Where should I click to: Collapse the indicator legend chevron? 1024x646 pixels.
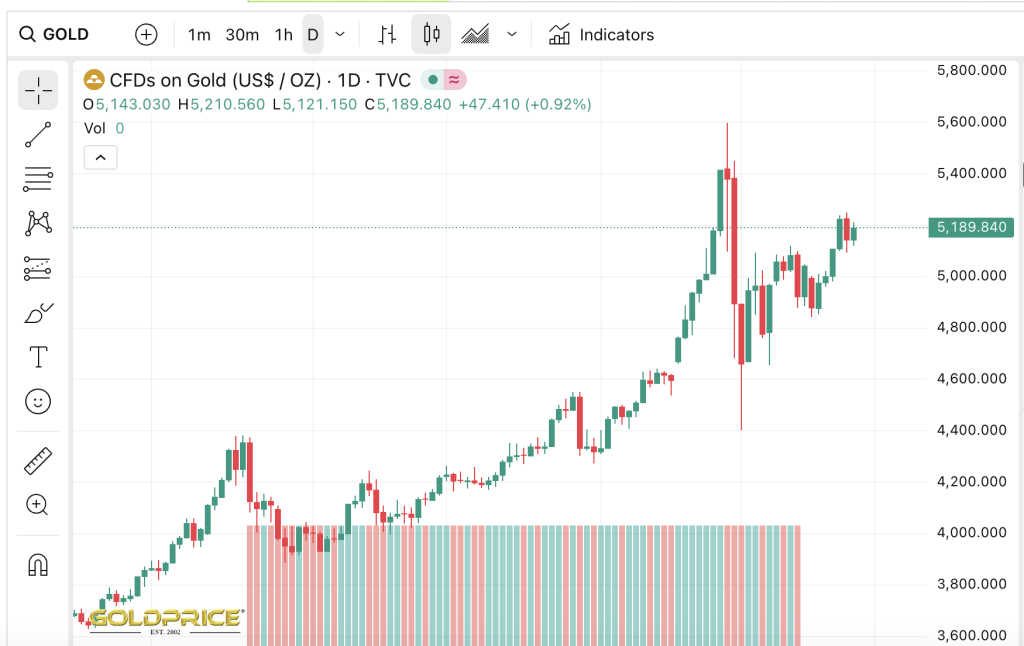(101, 157)
